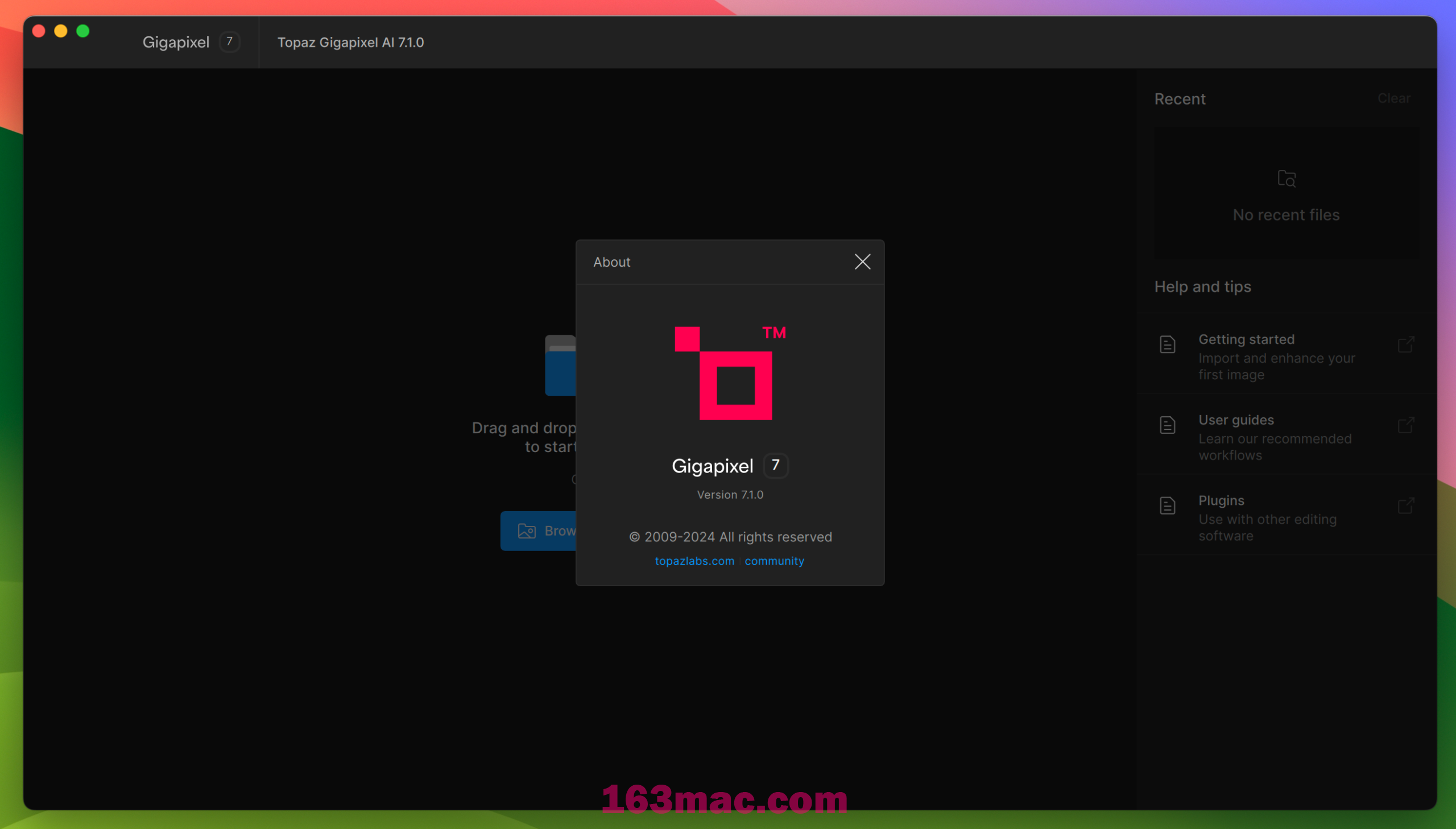The width and height of the screenshot is (1456, 829).
Task: Click the No recent files folder icon
Action: point(1287,178)
